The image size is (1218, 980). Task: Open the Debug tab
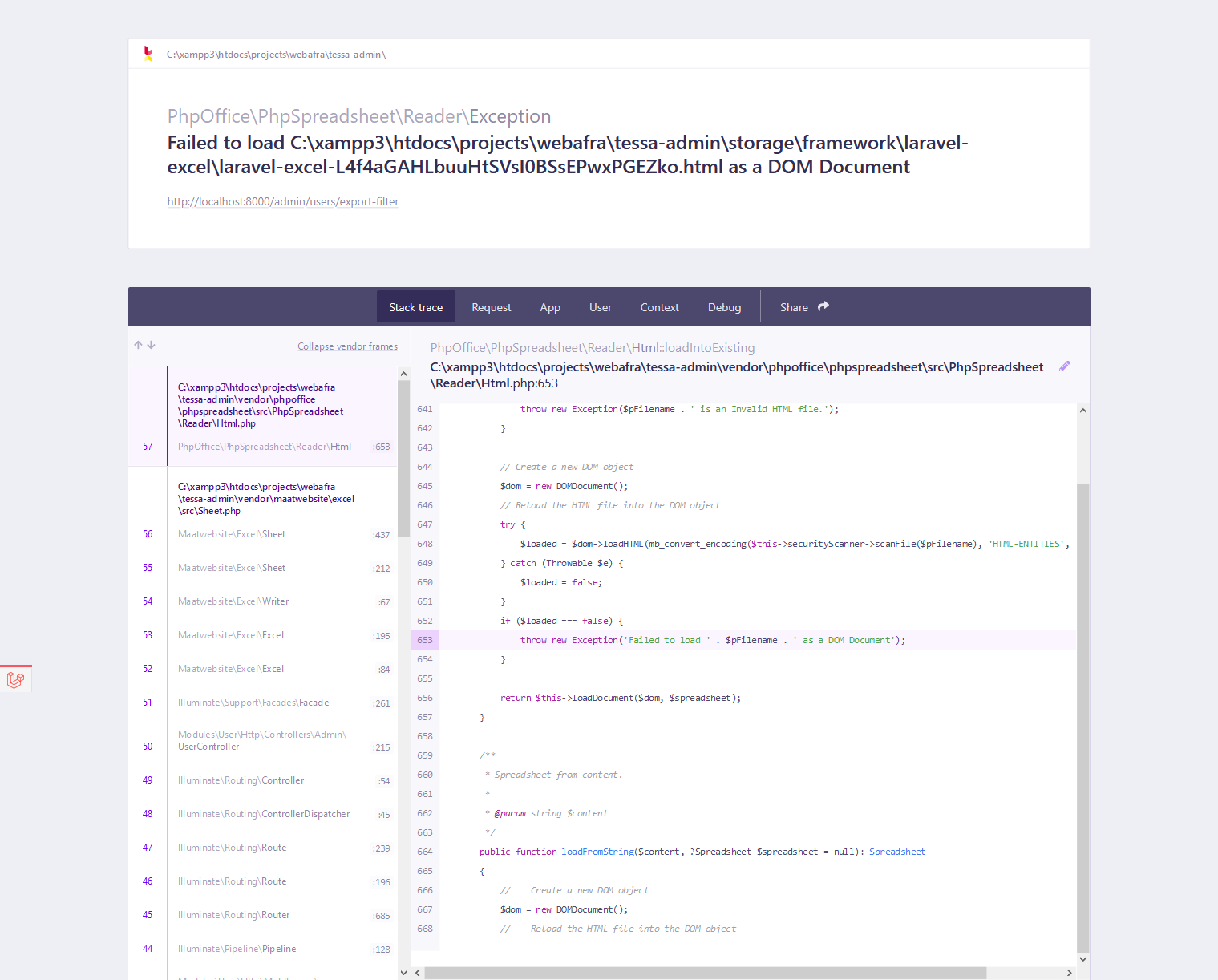click(x=725, y=307)
